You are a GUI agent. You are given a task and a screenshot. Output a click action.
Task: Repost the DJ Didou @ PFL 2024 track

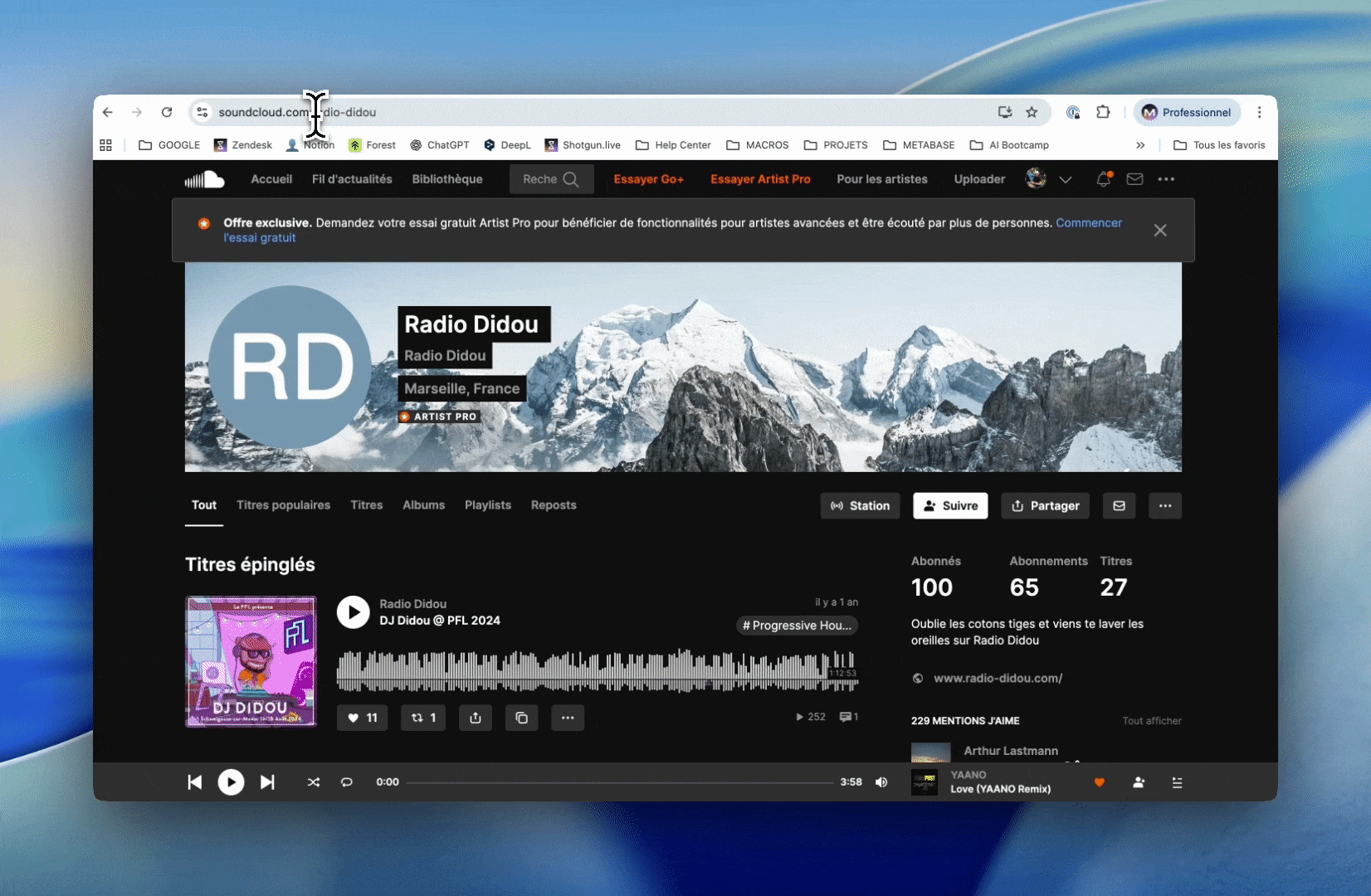click(x=423, y=718)
